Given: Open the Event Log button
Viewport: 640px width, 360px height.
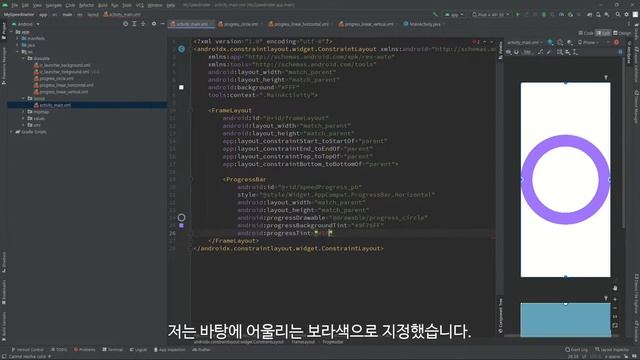Looking at the screenshot, I should tap(576, 349).
